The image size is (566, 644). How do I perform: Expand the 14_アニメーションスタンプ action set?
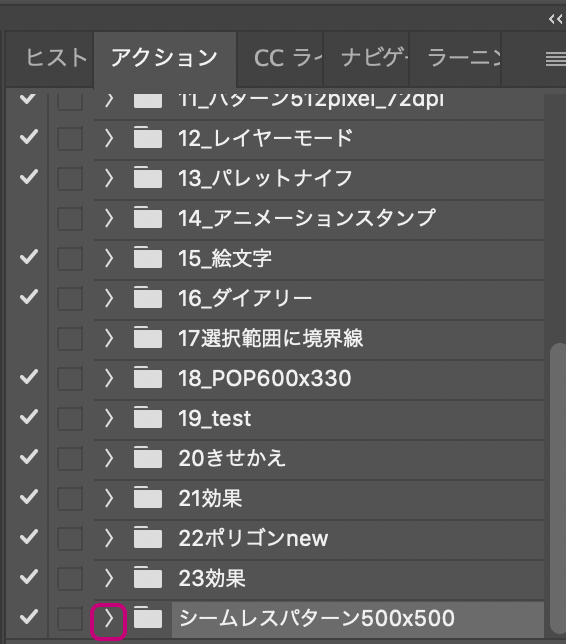[x=108, y=218]
